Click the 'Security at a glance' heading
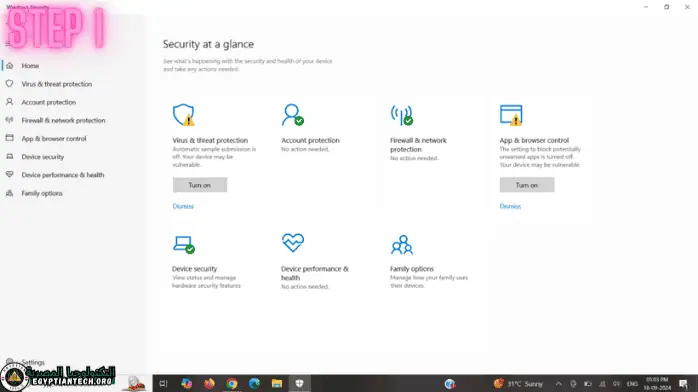Image resolution: width=698 pixels, height=392 pixels. (x=208, y=44)
